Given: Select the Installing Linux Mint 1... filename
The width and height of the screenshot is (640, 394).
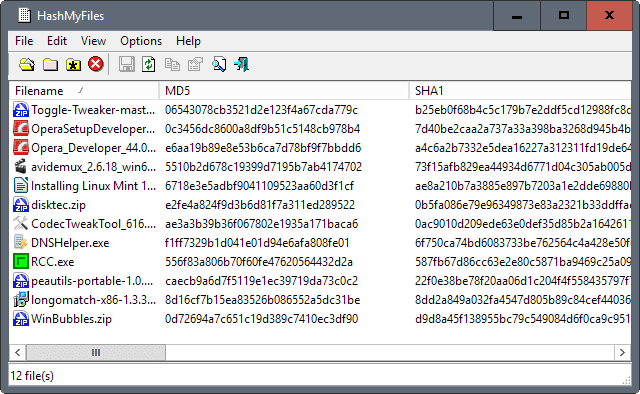Looking at the screenshot, I should coord(93,186).
